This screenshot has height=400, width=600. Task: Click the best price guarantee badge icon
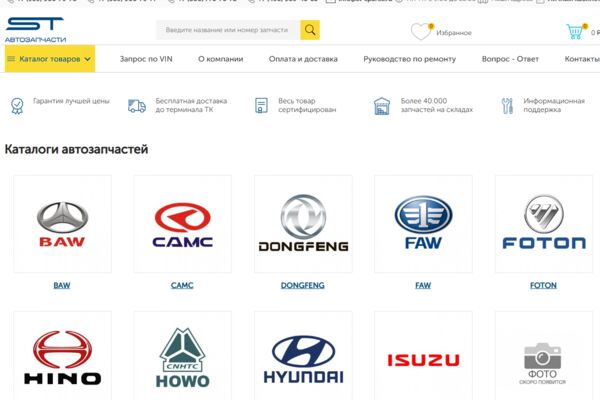[x=17, y=106]
